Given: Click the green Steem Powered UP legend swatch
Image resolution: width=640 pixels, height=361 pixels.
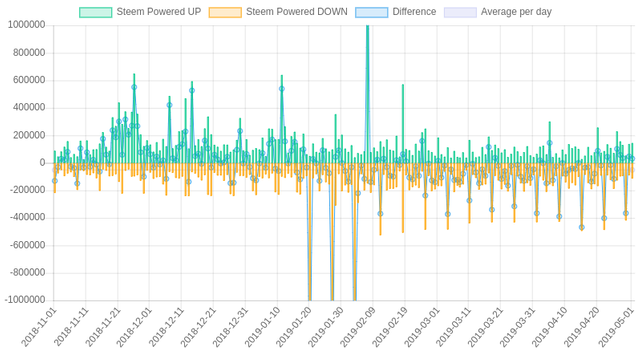Looking at the screenshot, I should pos(96,12).
